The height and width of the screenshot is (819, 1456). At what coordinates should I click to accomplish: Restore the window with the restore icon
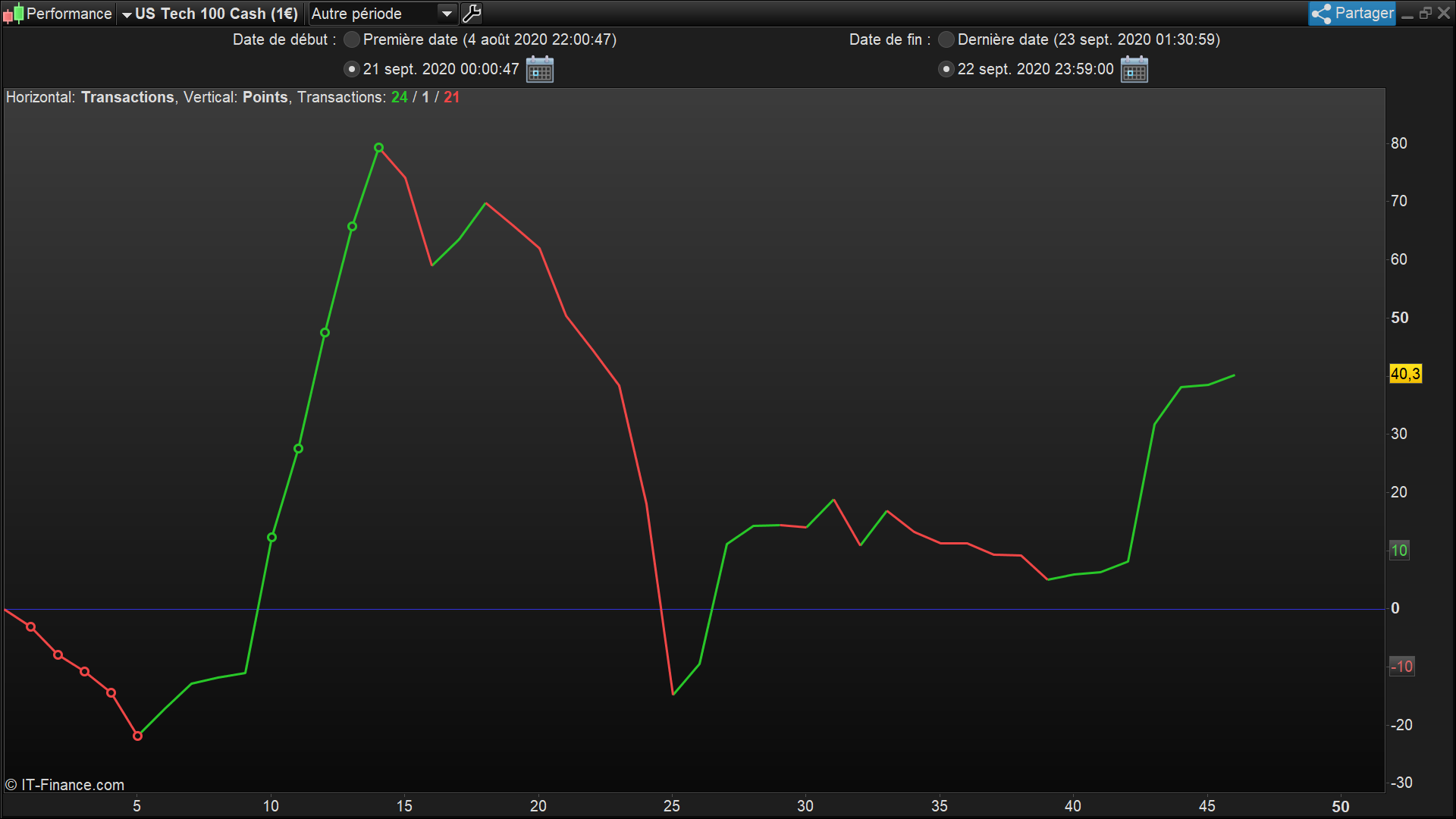point(1425,14)
